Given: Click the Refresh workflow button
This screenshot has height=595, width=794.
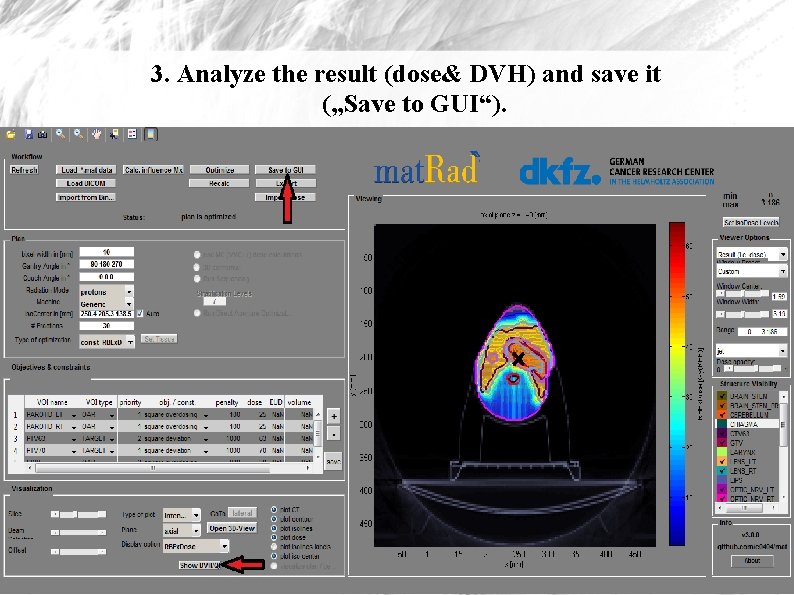Looking at the screenshot, I should pyautogui.click(x=24, y=170).
